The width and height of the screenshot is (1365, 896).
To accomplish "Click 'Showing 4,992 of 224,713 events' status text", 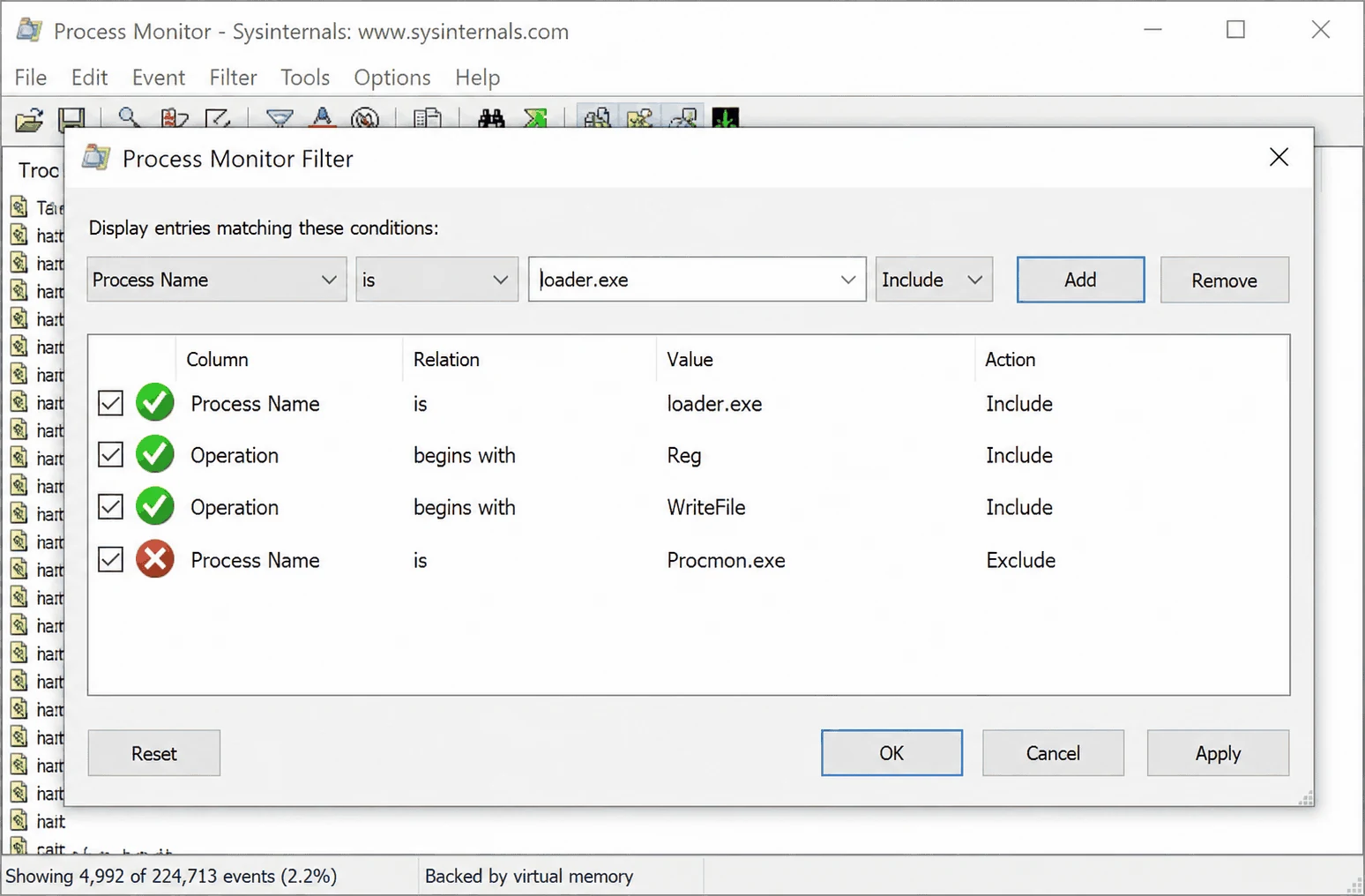I will tap(171, 876).
